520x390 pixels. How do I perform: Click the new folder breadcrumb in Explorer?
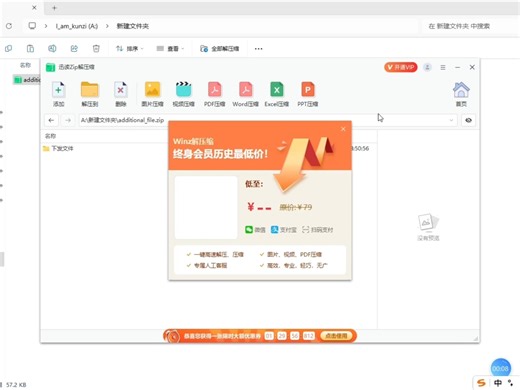(x=132, y=26)
